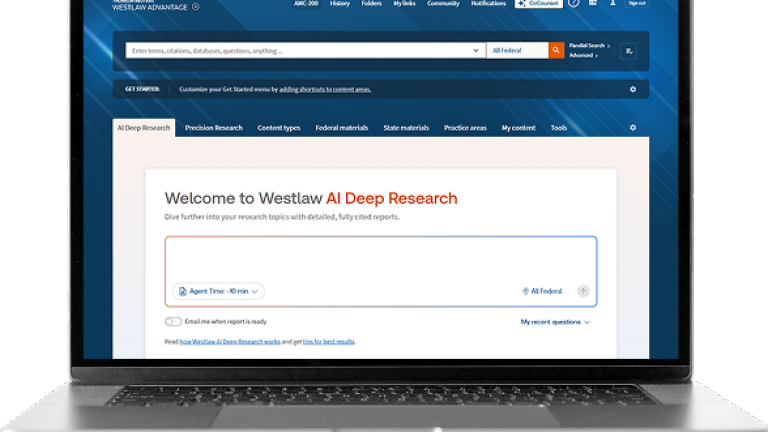
Task: Click the orange search magnifier button
Action: 556,50
